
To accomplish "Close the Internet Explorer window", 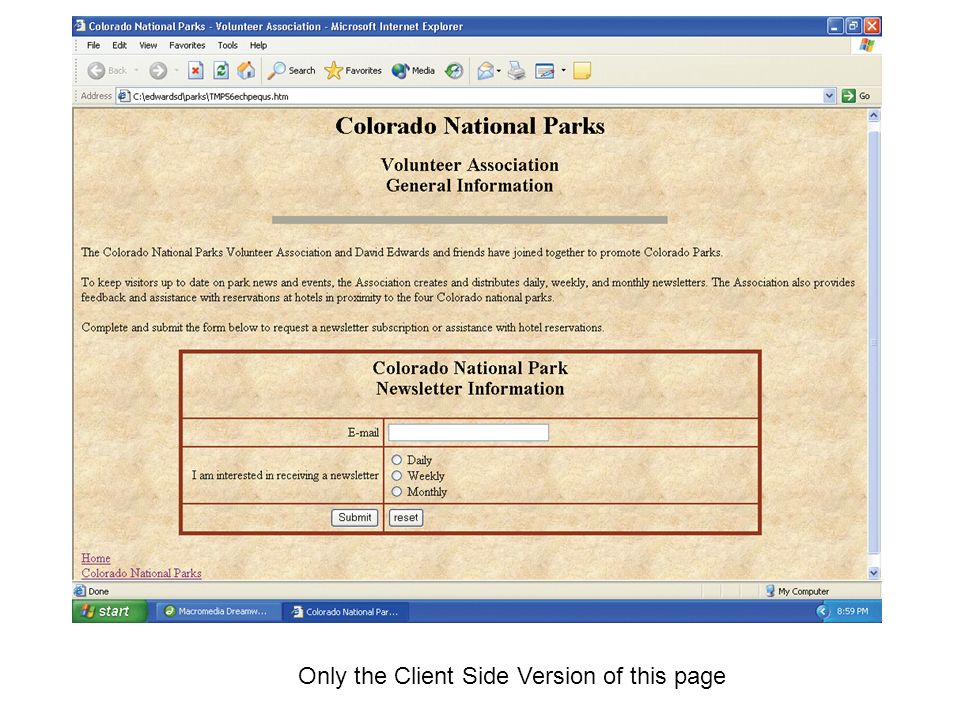I will [872, 26].
